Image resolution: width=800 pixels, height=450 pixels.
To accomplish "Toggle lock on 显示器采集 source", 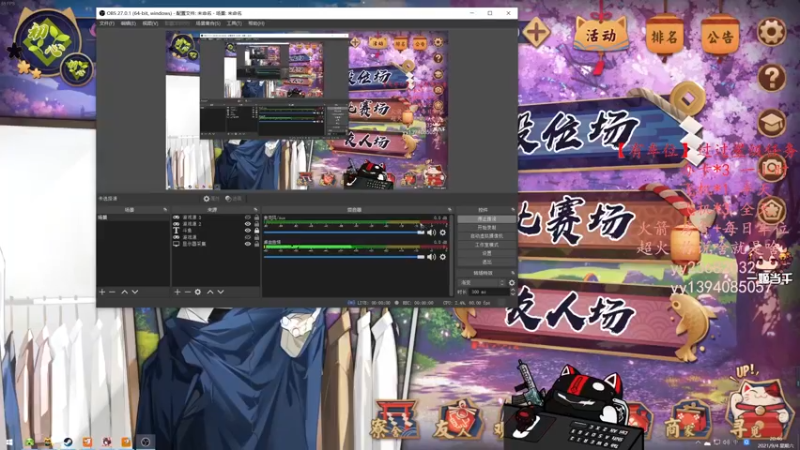I will pos(257,244).
